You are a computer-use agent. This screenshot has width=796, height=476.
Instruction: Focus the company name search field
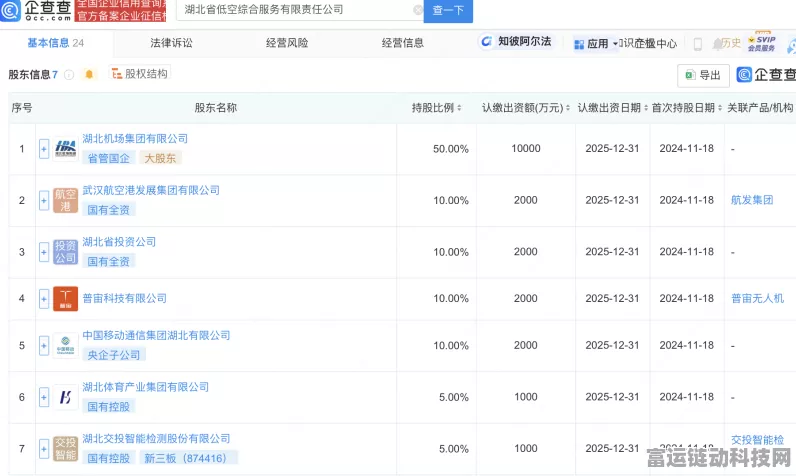[300, 10]
